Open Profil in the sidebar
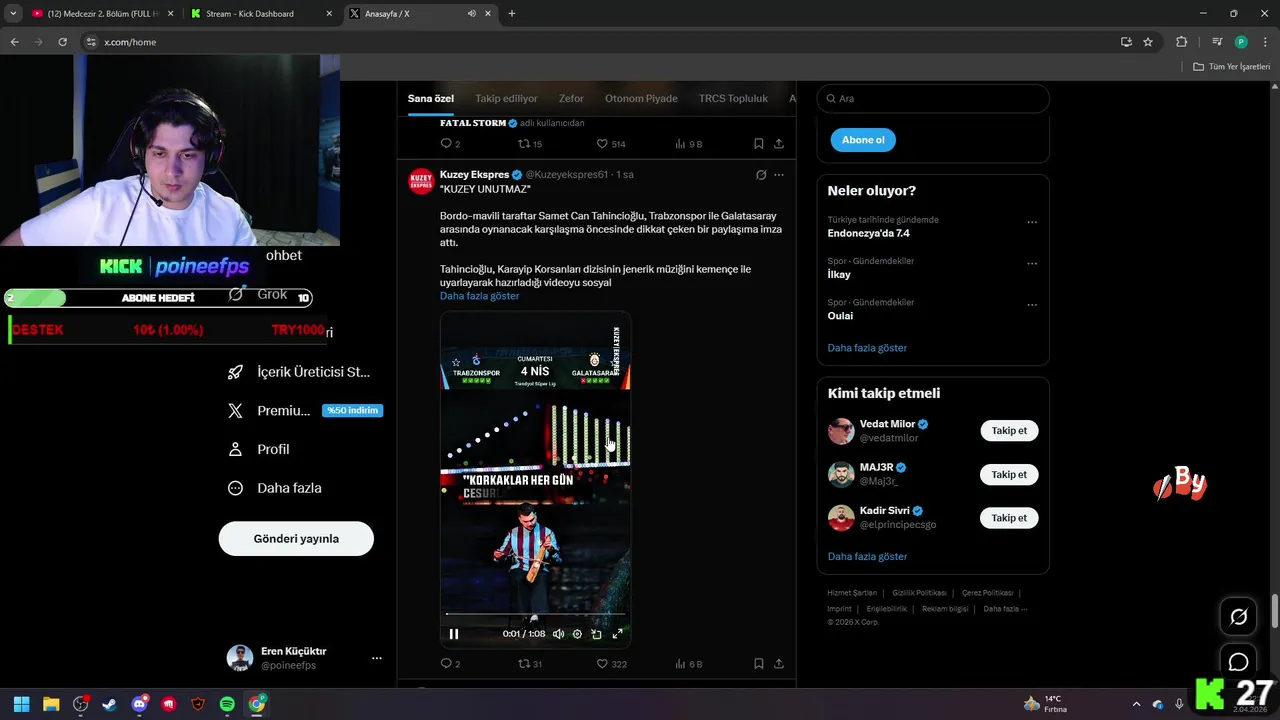This screenshot has height=720, width=1280. pos(259,450)
